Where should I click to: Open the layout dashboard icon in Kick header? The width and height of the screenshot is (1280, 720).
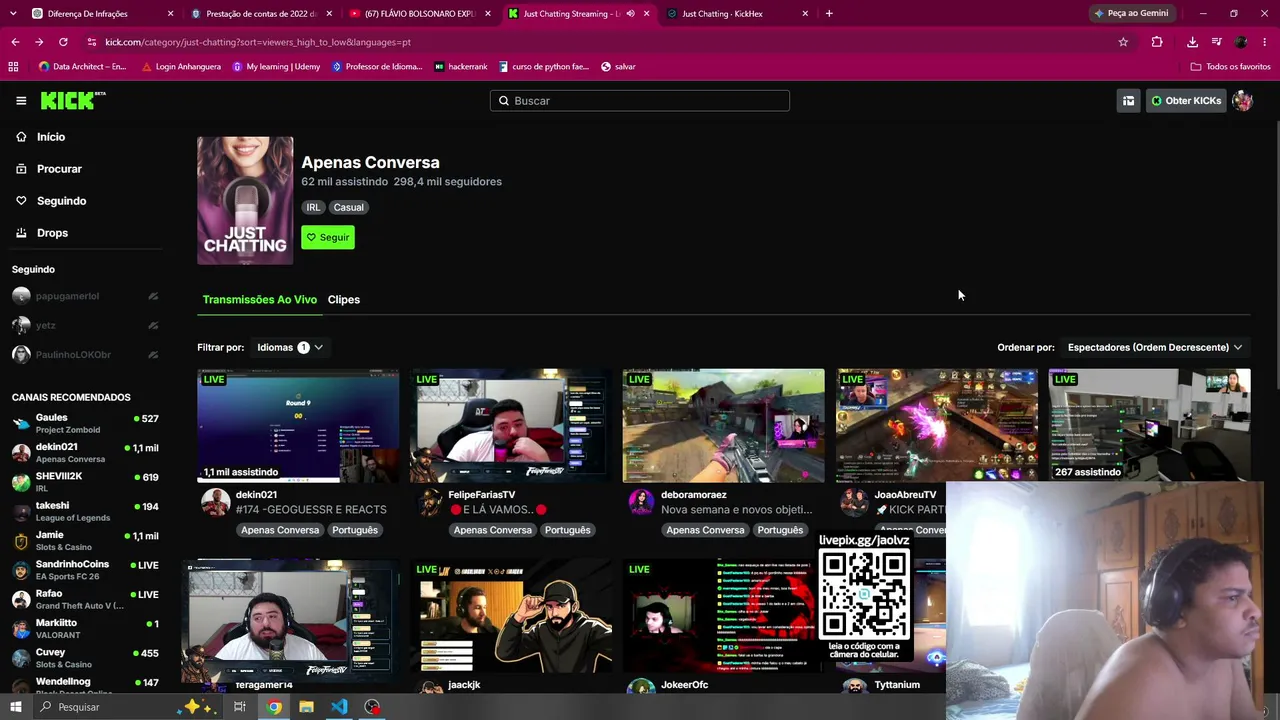(x=1128, y=101)
